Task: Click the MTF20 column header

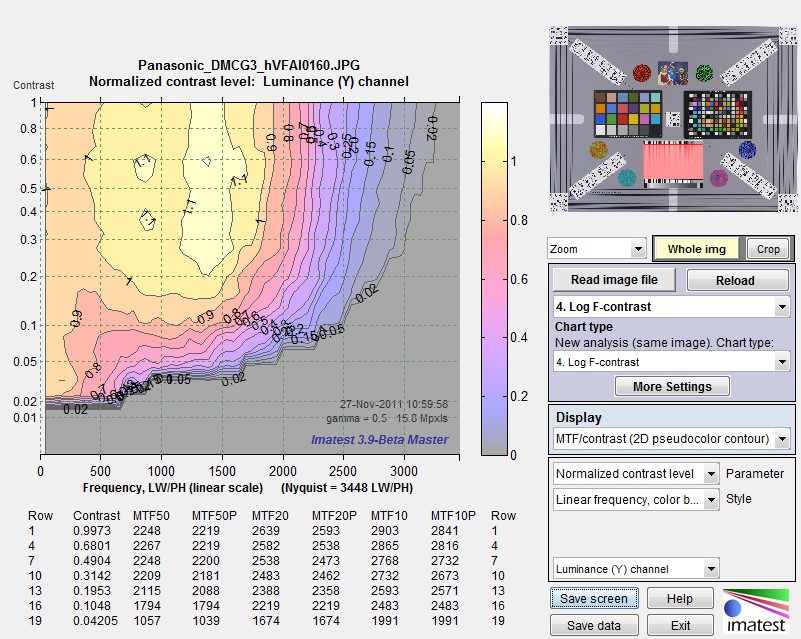Action: click(270, 516)
